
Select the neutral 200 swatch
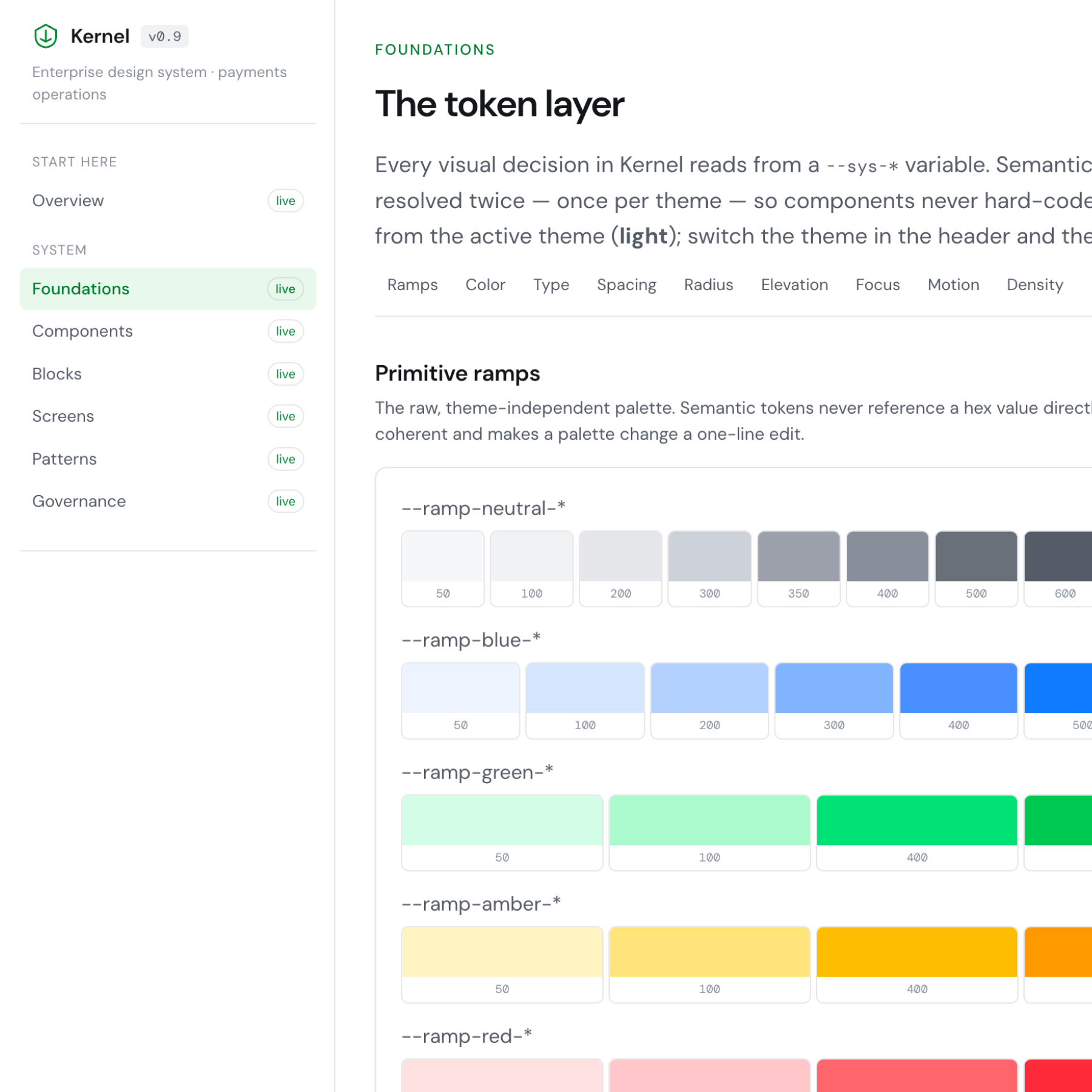pos(621,568)
